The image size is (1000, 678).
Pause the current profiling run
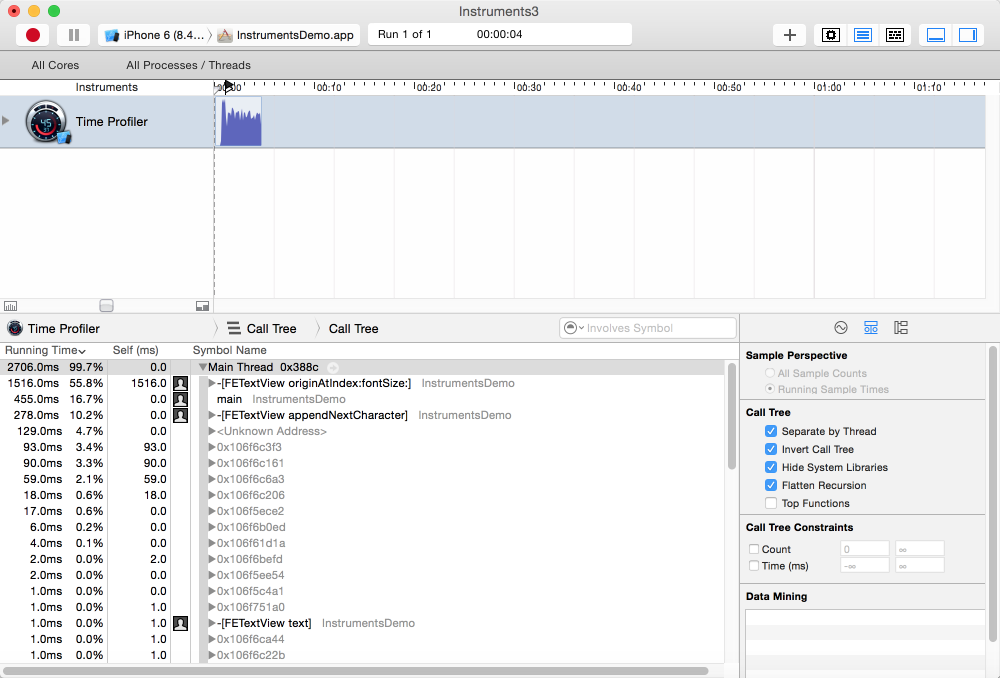click(73, 35)
